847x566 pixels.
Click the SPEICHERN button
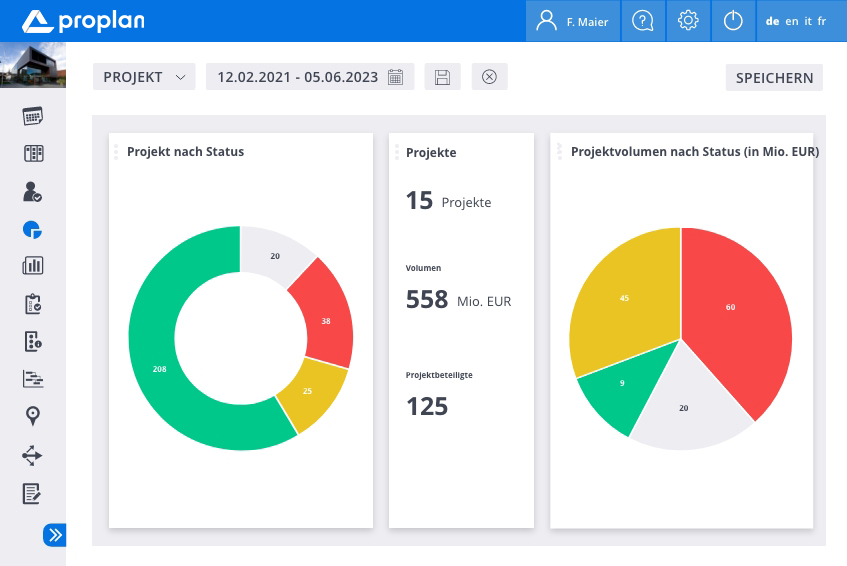click(x=774, y=78)
